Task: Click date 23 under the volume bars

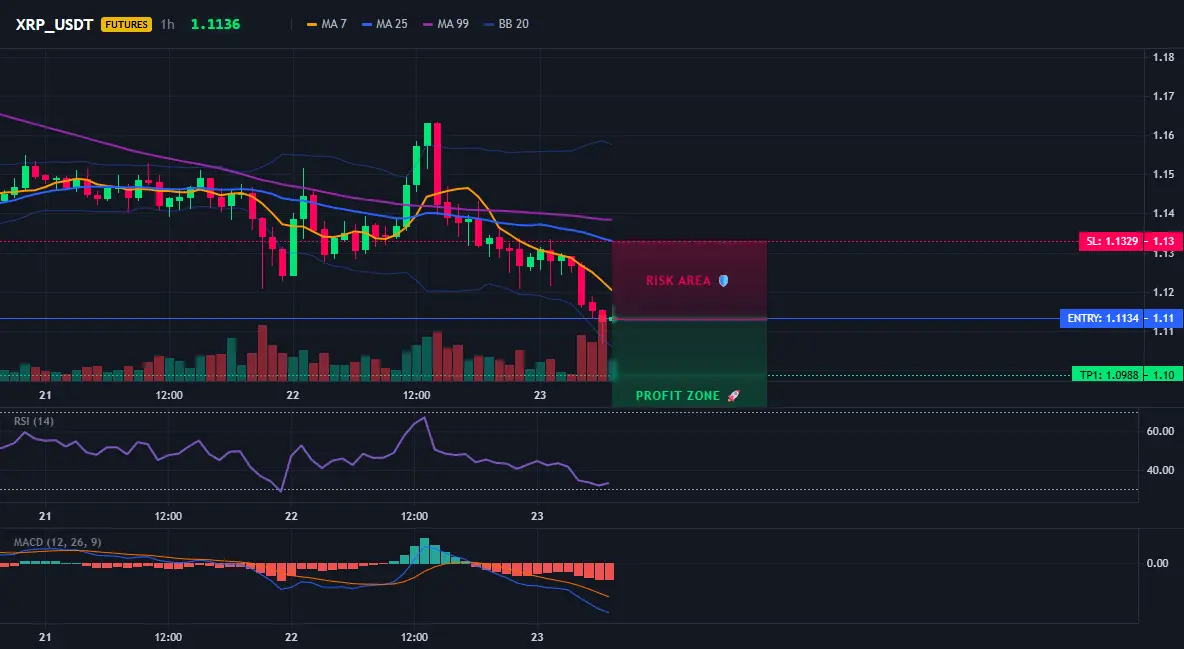Action: coord(539,395)
